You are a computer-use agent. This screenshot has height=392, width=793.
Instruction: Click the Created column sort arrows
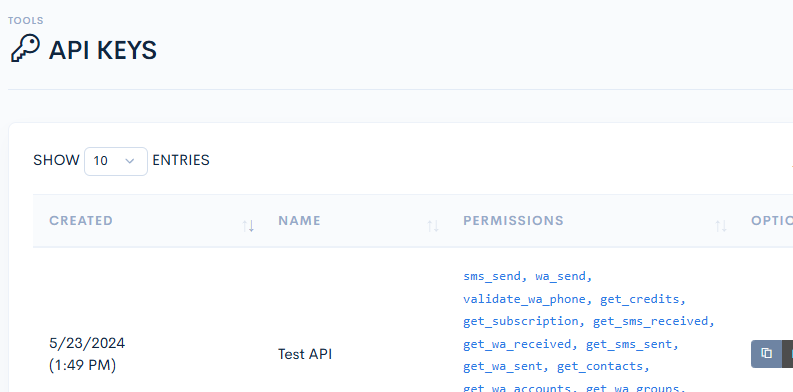[248, 226]
